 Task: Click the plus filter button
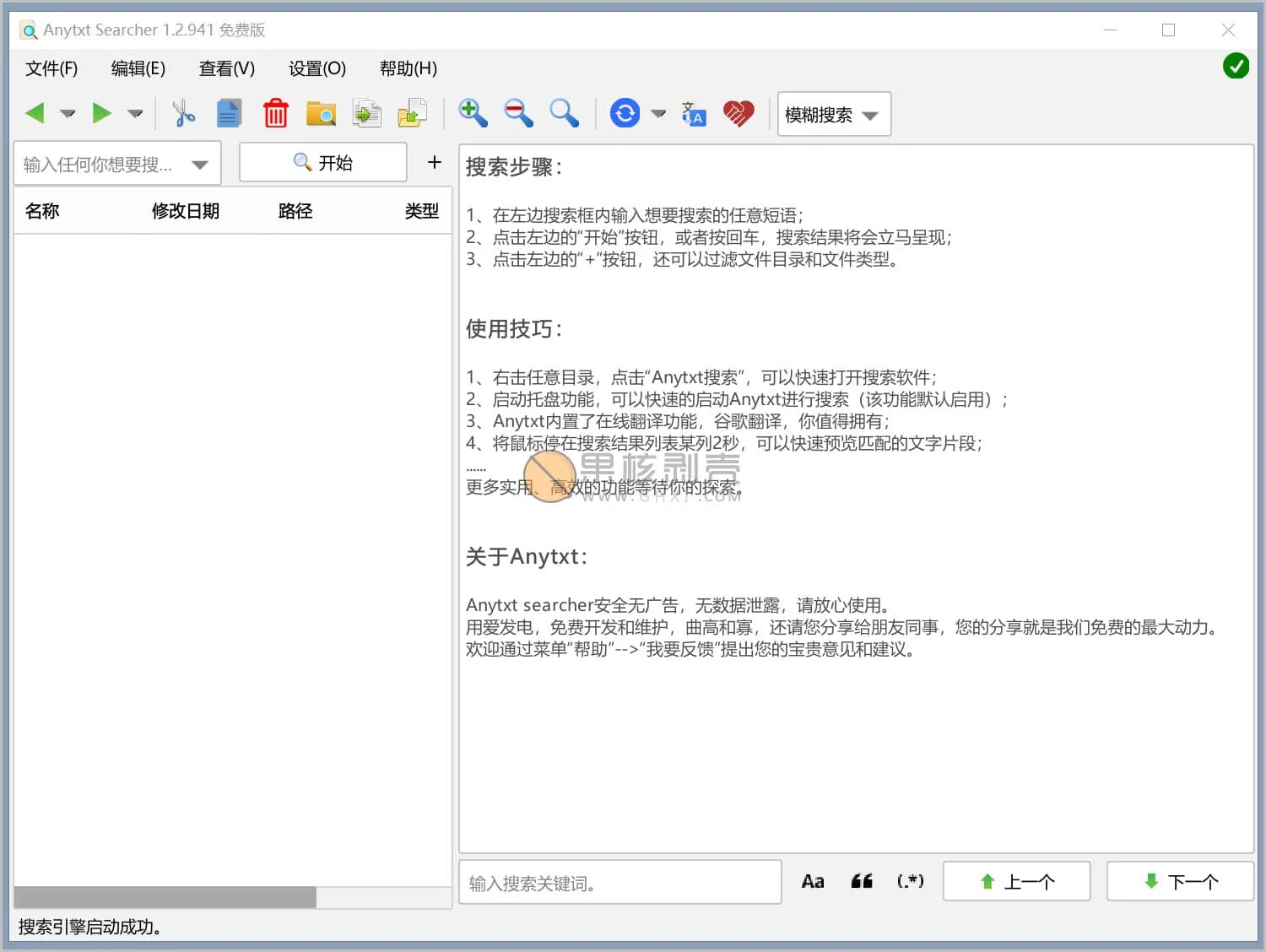pos(435,162)
